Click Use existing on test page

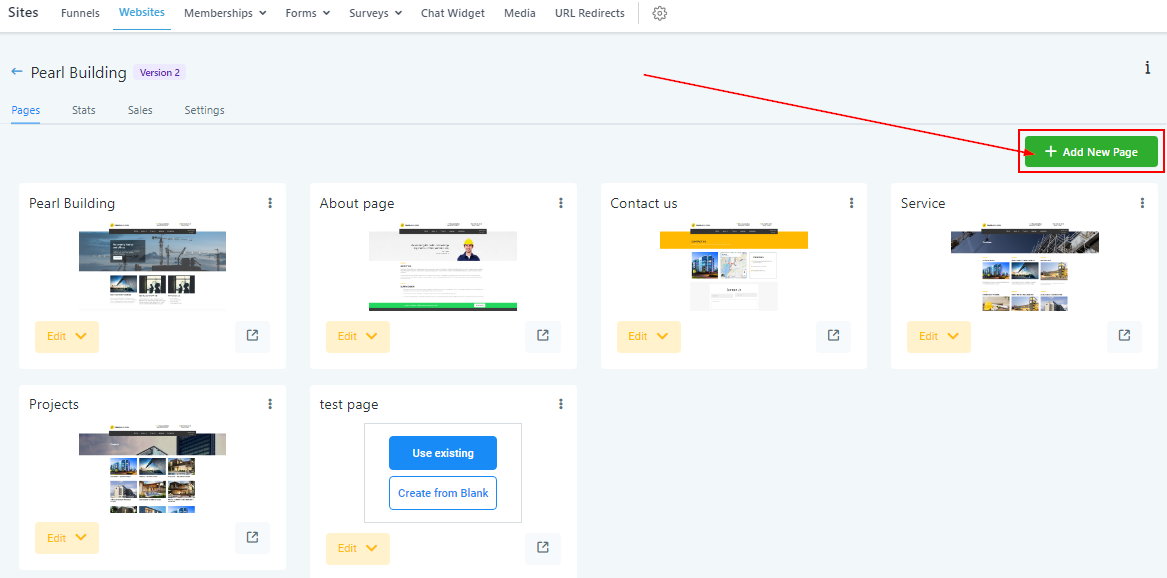point(443,453)
